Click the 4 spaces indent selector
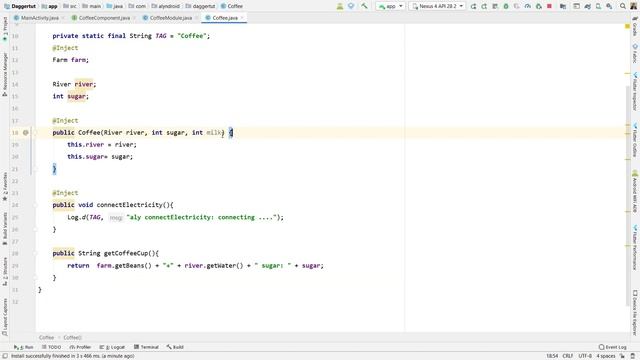The width and height of the screenshot is (640, 360). (606, 356)
